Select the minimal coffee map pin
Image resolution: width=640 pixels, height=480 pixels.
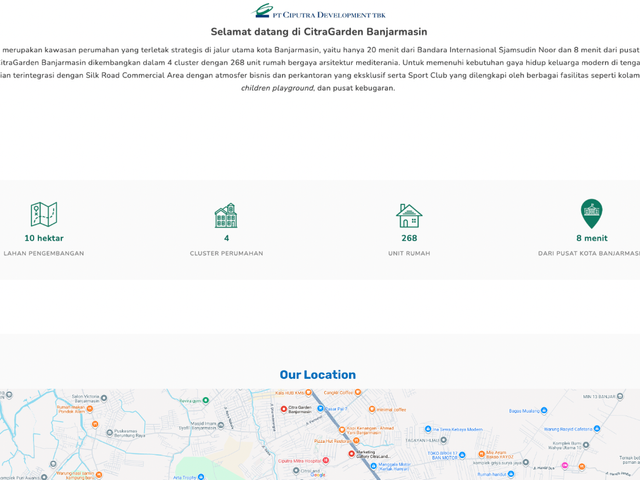372,409
